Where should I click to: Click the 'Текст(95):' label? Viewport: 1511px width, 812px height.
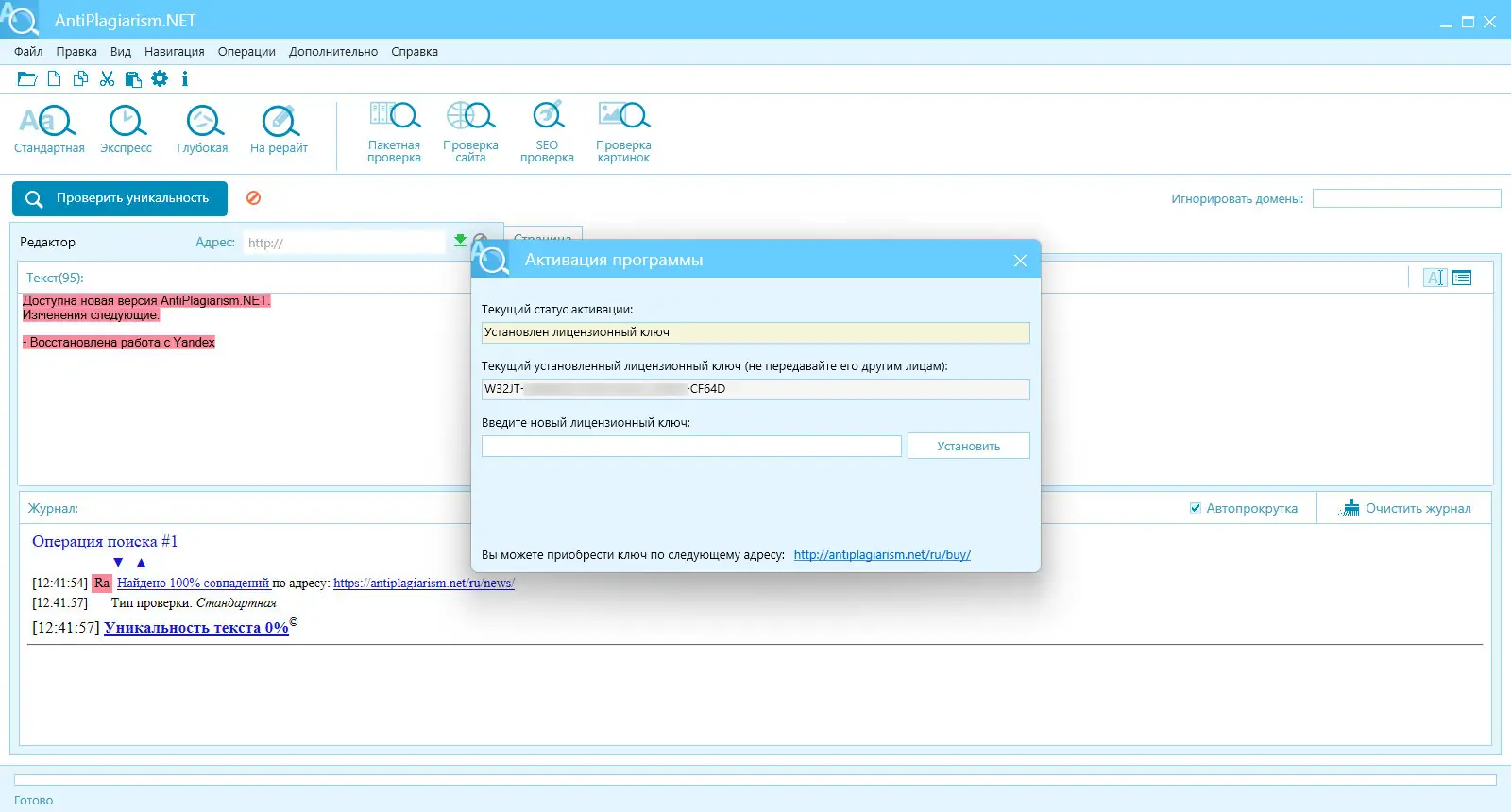point(55,278)
